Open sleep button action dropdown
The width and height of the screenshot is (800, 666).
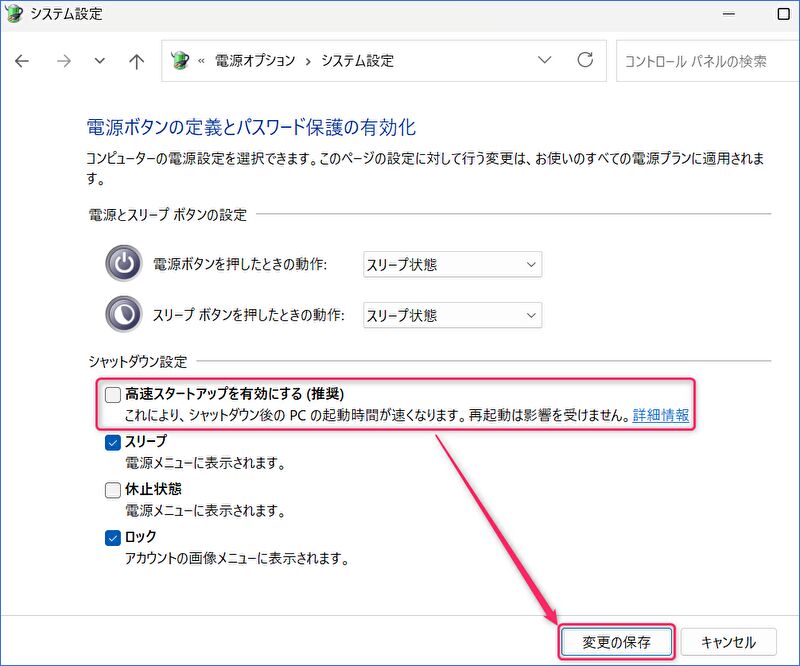(452, 315)
